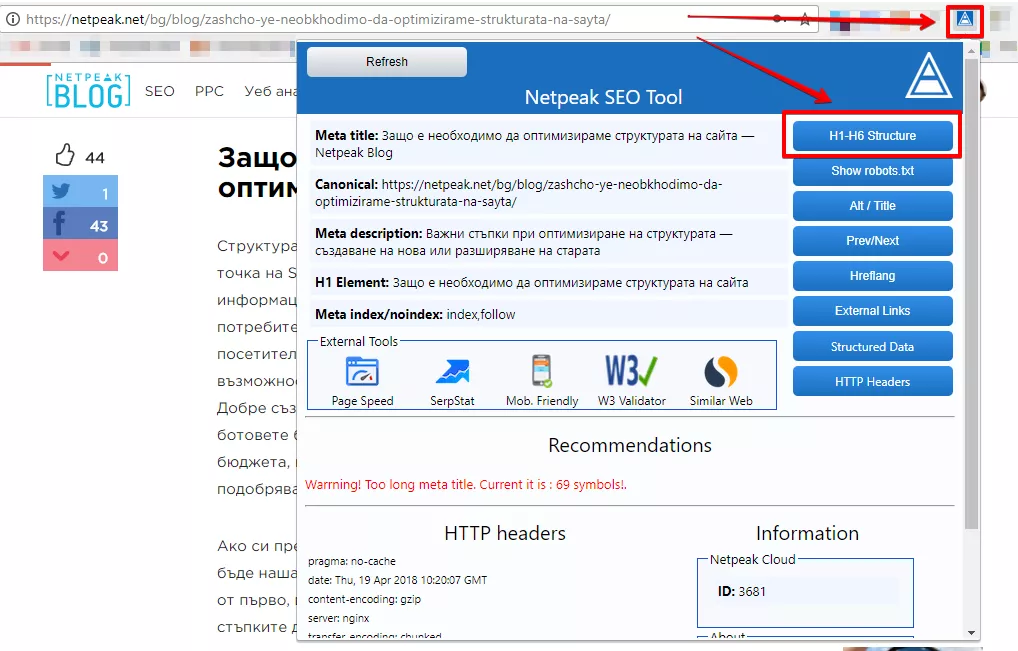
Task: Click the Twitter share count 1
Action: 105,193
